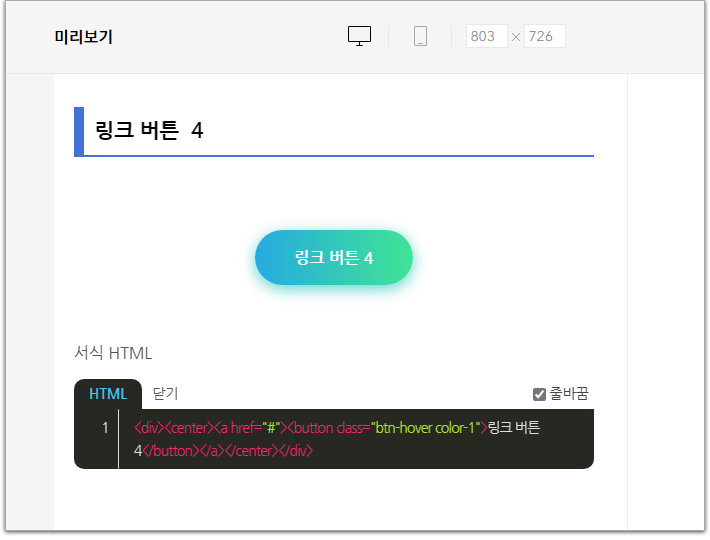Click the gradient 링크 버튼 4 button
This screenshot has height=540, width=710.
point(334,258)
